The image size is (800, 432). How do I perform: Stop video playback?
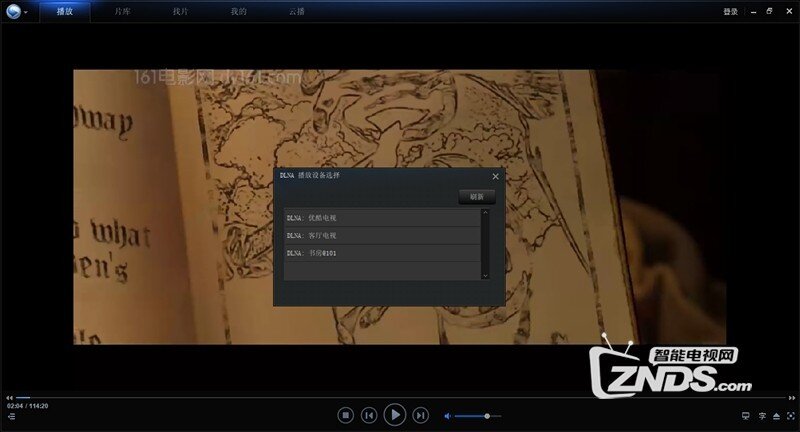point(345,415)
